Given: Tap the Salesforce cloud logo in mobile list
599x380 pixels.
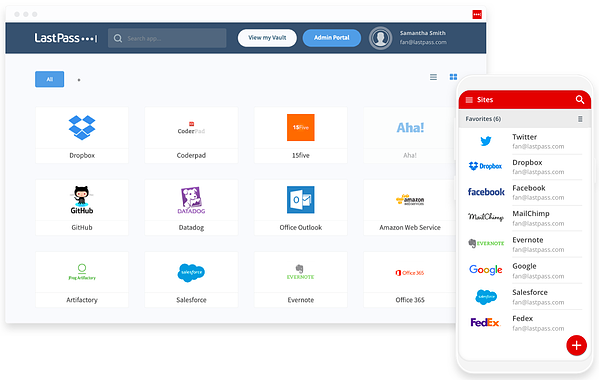Looking at the screenshot, I should [x=486, y=296].
